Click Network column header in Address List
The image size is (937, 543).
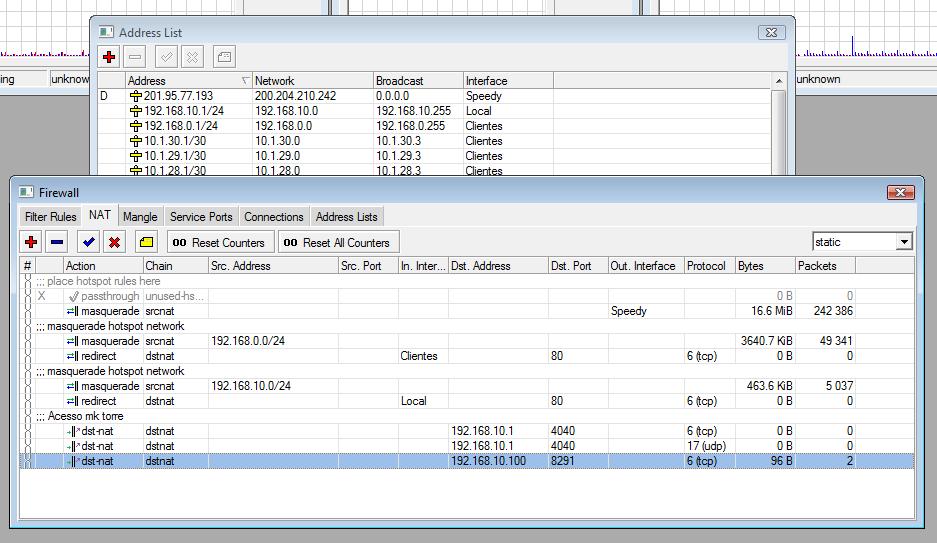coord(313,81)
